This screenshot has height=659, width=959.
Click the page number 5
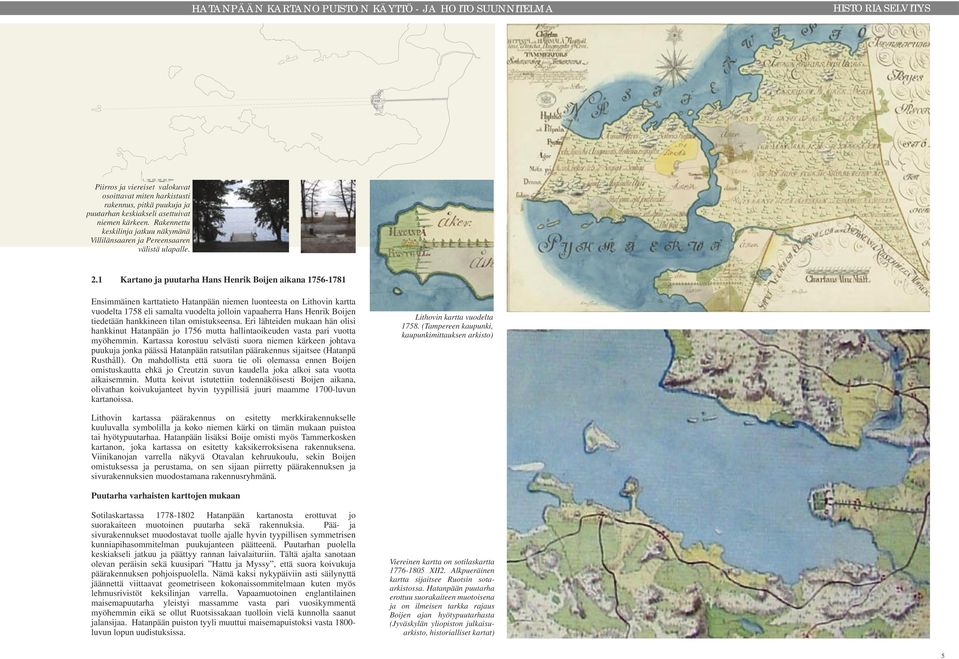(x=942, y=655)
